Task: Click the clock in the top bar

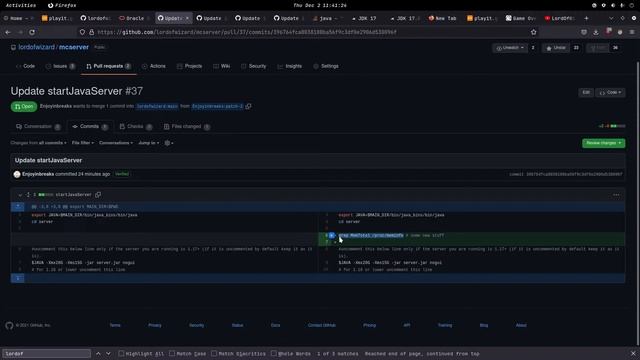Action: 320,5
